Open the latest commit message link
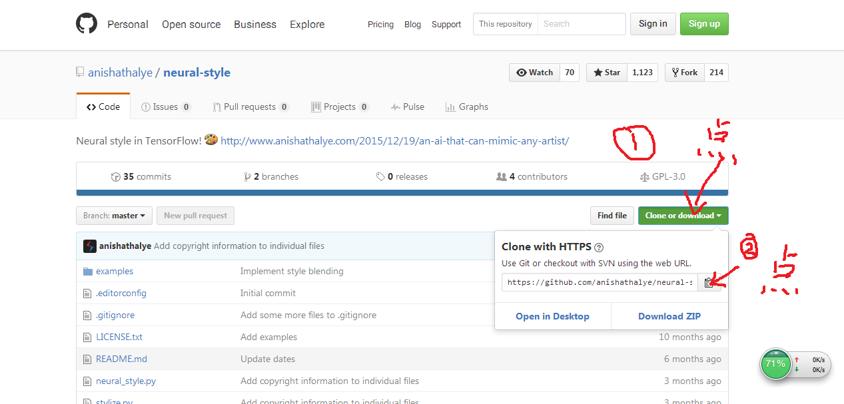 tap(239, 246)
